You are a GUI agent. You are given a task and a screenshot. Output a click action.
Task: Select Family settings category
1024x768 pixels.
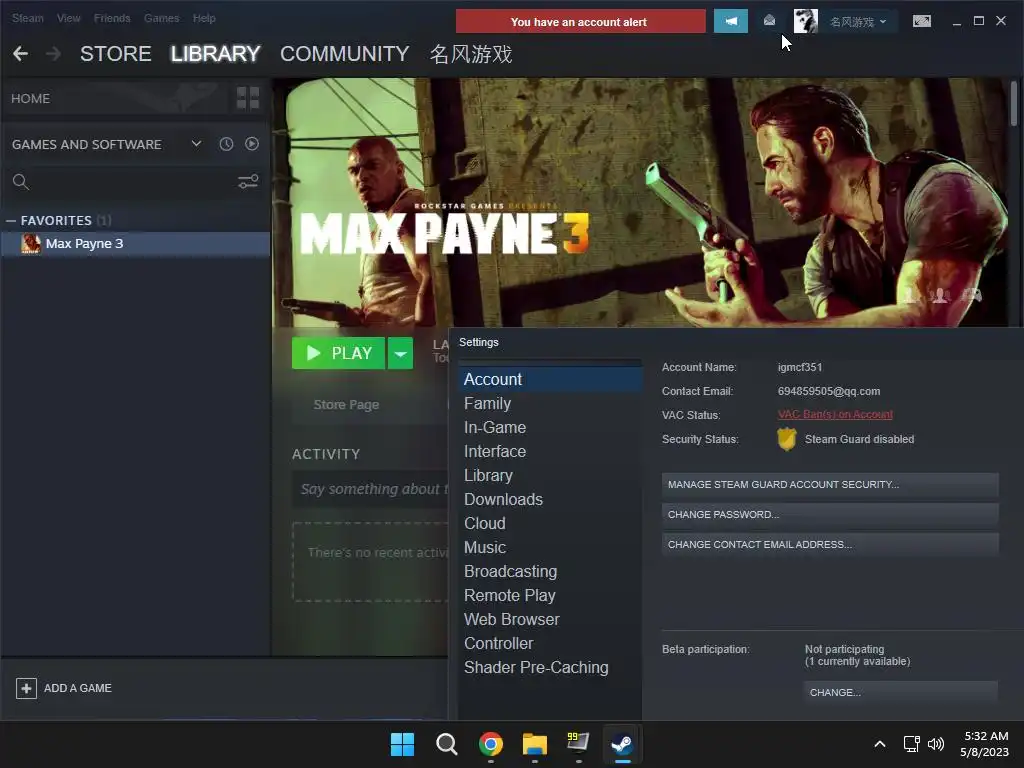(x=550, y=404)
